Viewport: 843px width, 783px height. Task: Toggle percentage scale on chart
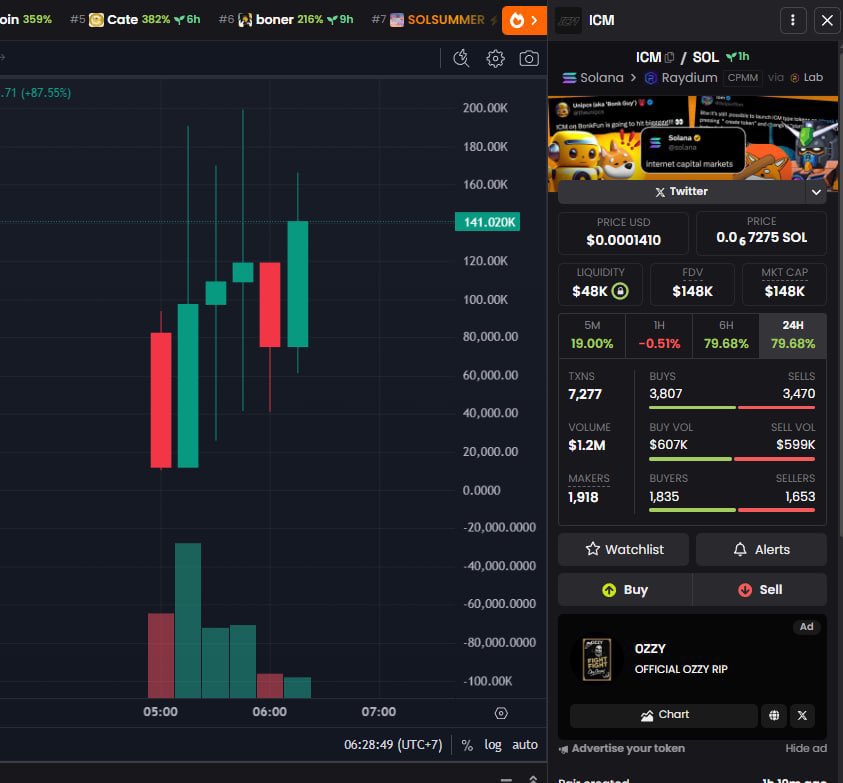467,745
